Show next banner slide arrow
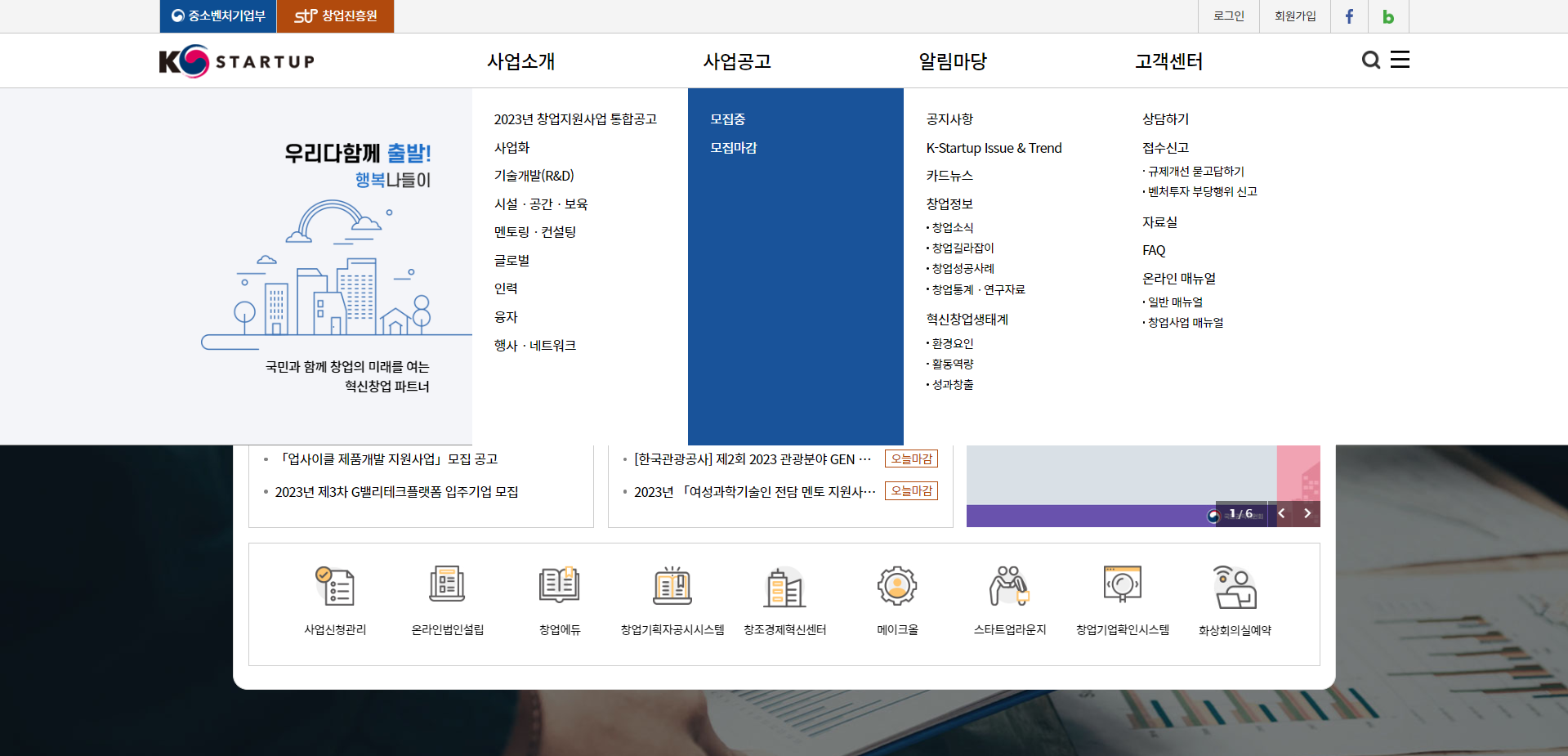 tap(1307, 513)
